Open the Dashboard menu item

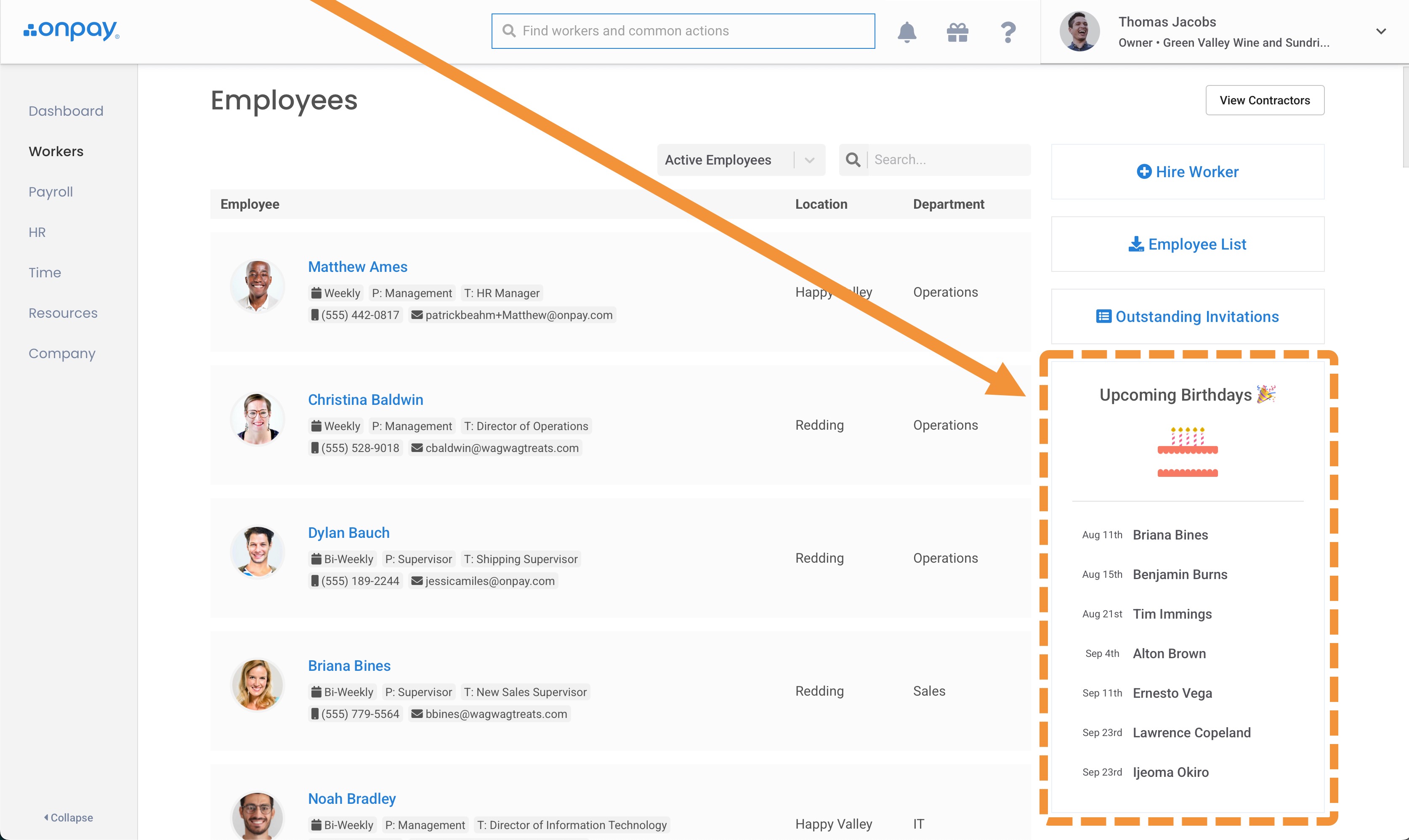click(x=66, y=111)
